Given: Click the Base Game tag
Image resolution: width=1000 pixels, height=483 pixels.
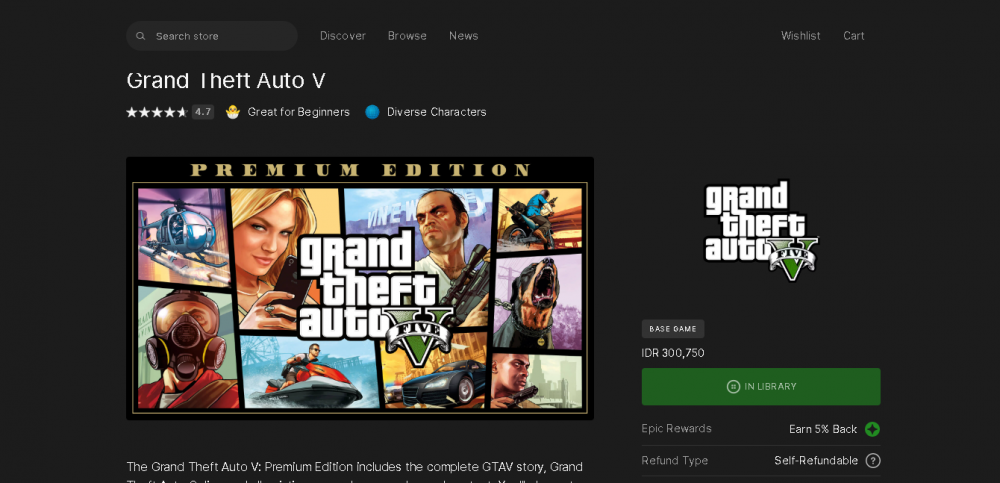Looking at the screenshot, I should tap(673, 329).
